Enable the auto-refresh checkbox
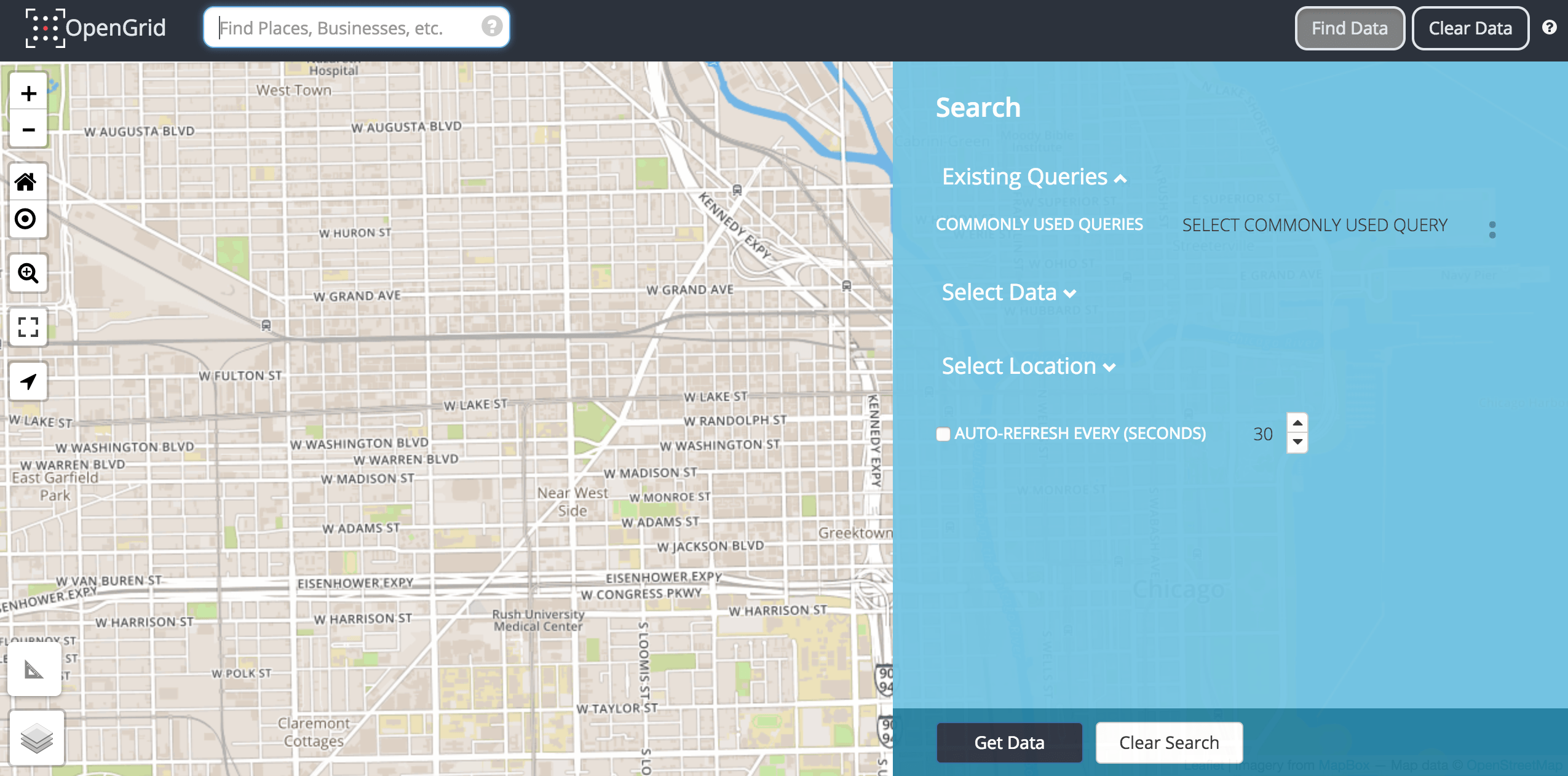Screen dimensions: 1568x776 tap(943, 435)
